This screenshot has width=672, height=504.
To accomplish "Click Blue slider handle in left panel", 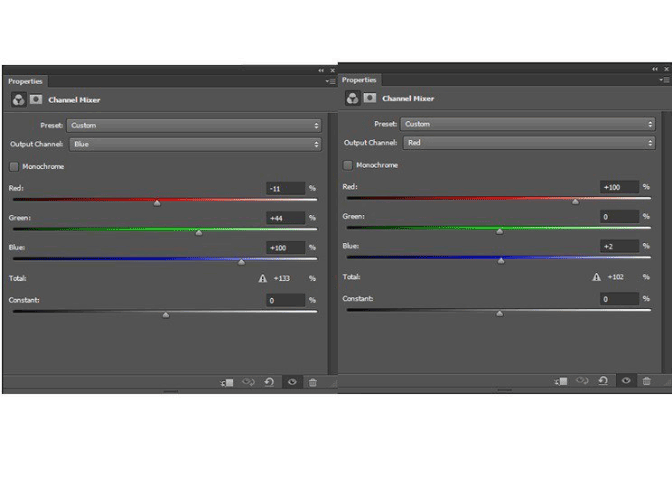I will coord(242,262).
